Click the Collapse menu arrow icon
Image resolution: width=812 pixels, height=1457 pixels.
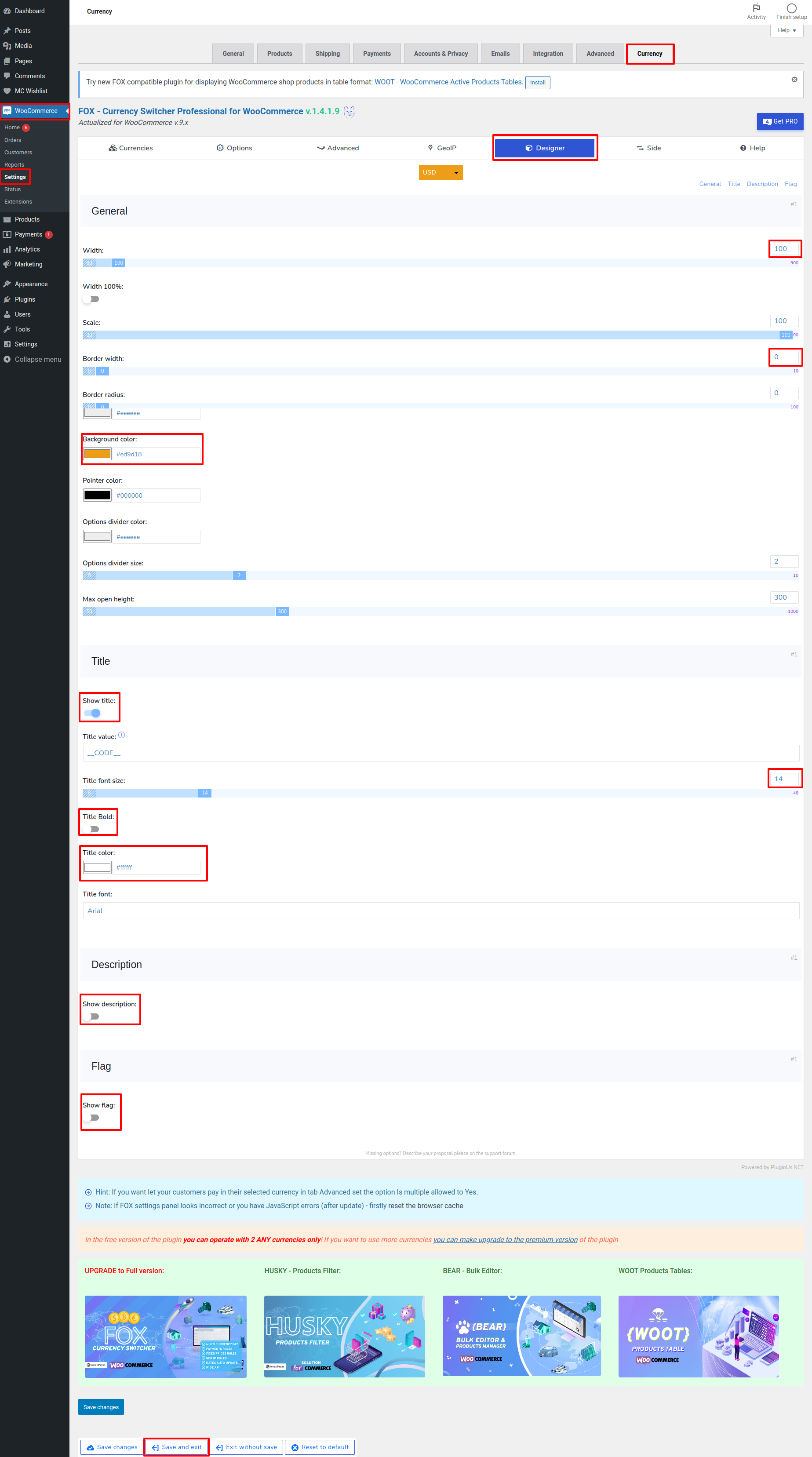[7, 359]
